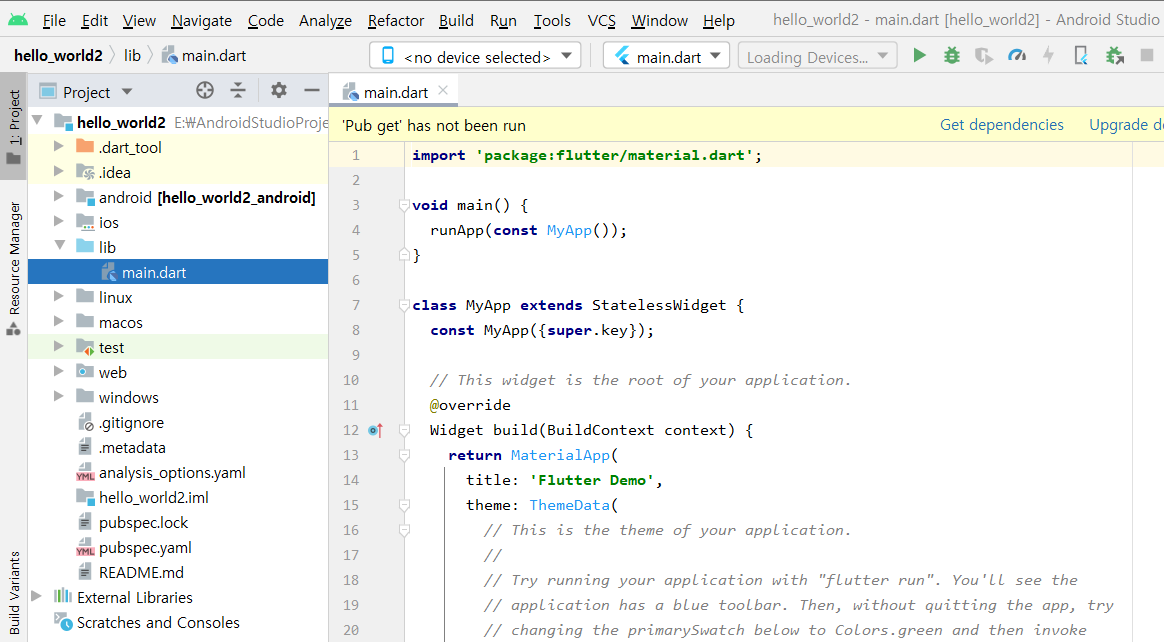Start debugging with the green bug icon
The height and width of the screenshot is (642, 1164).
pyautogui.click(x=952, y=56)
